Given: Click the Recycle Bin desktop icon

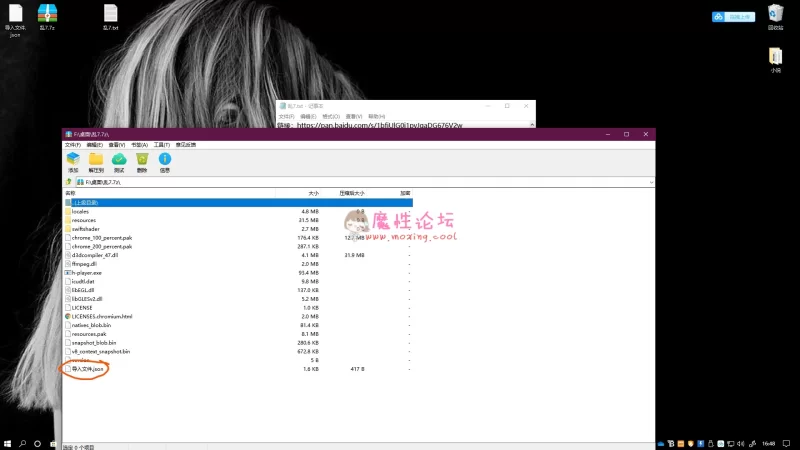Looking at the screenshot, I should point(776,17).
